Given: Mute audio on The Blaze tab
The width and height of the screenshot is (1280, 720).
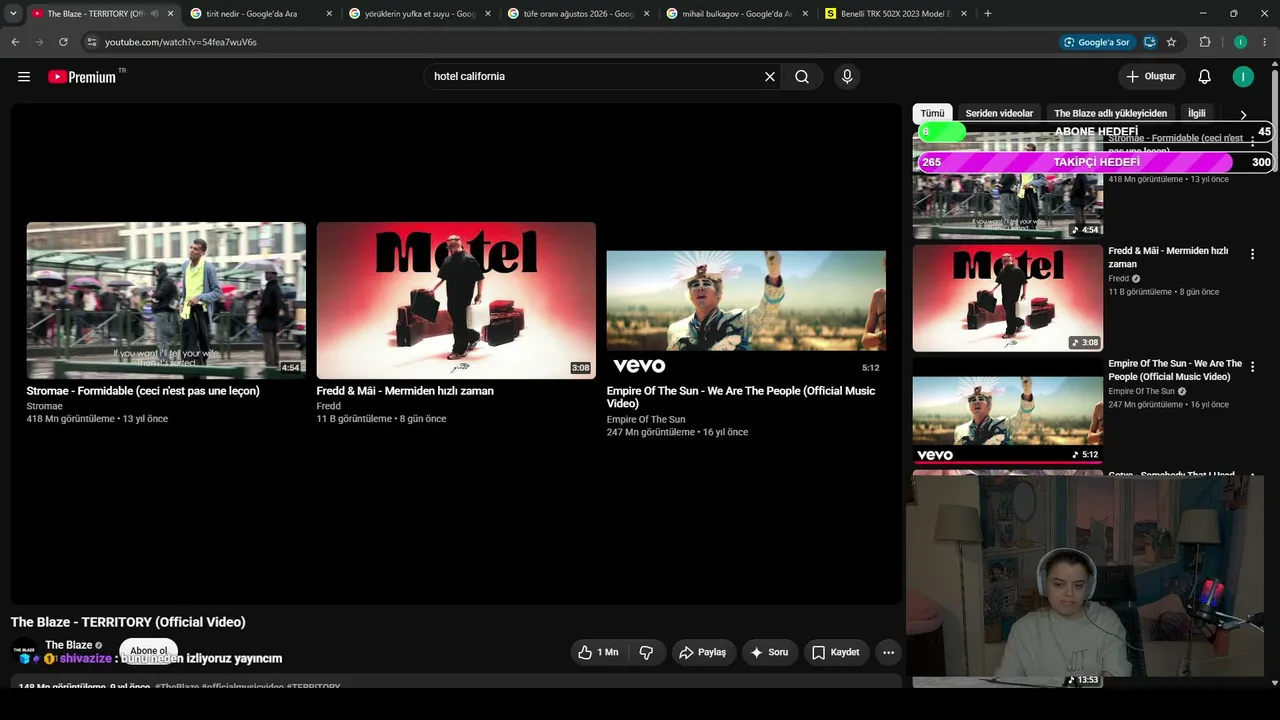Looking at the screenshot, I should point(154,14).
